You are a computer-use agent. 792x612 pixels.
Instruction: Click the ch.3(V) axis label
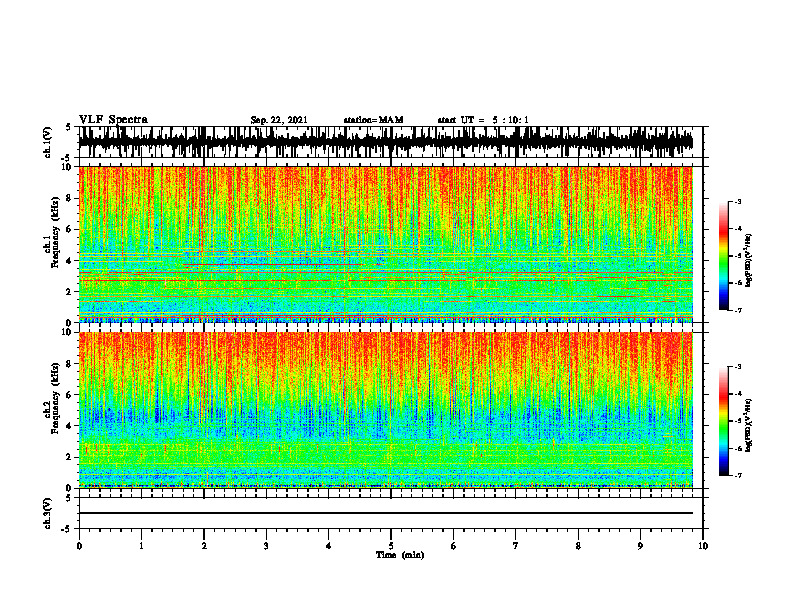[x=47, y=513]
